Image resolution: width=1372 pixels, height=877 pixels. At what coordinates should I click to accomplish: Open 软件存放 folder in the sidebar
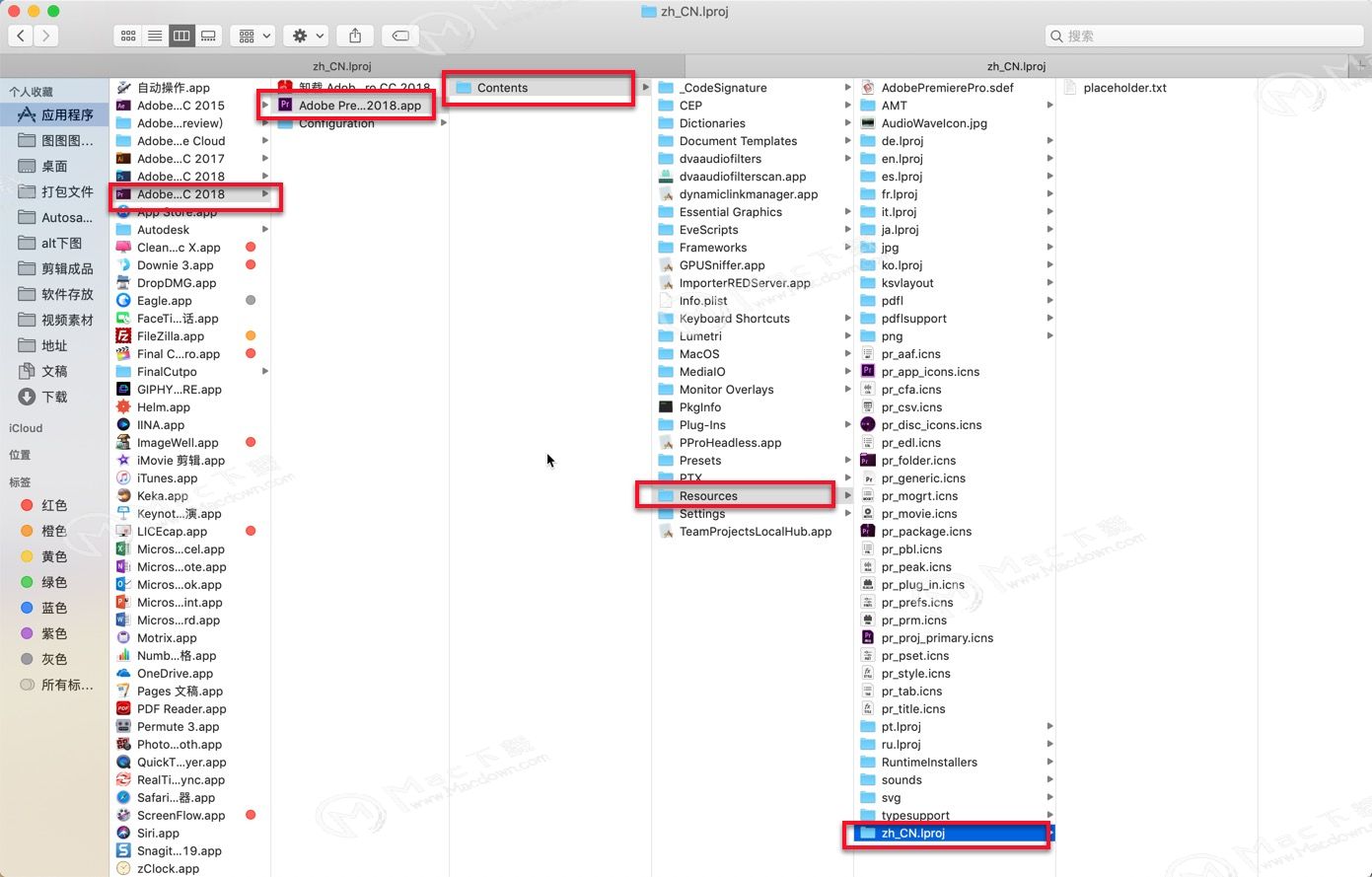pyautogui.click(x=54, y=294)
